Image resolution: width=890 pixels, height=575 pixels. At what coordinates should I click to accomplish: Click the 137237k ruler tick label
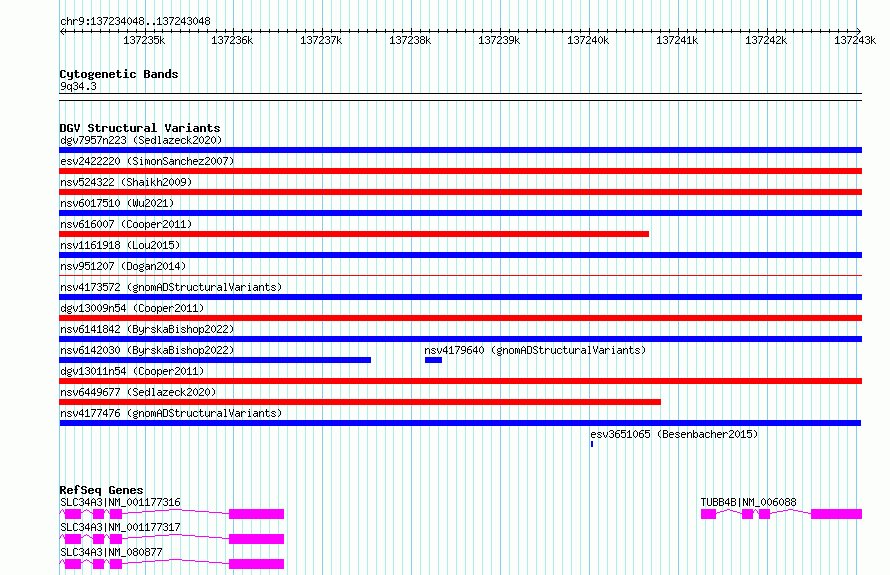coord(321,40)
